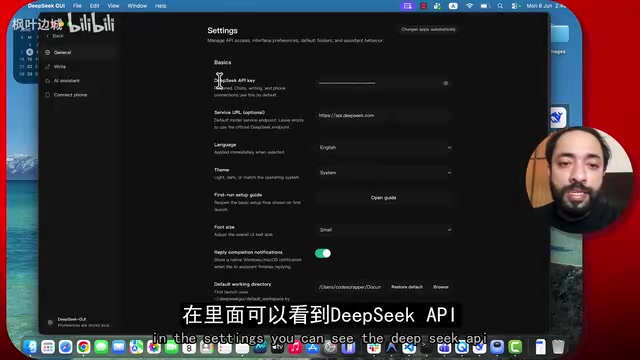Open the Help menu
The image size is (640, 360).
160,6
